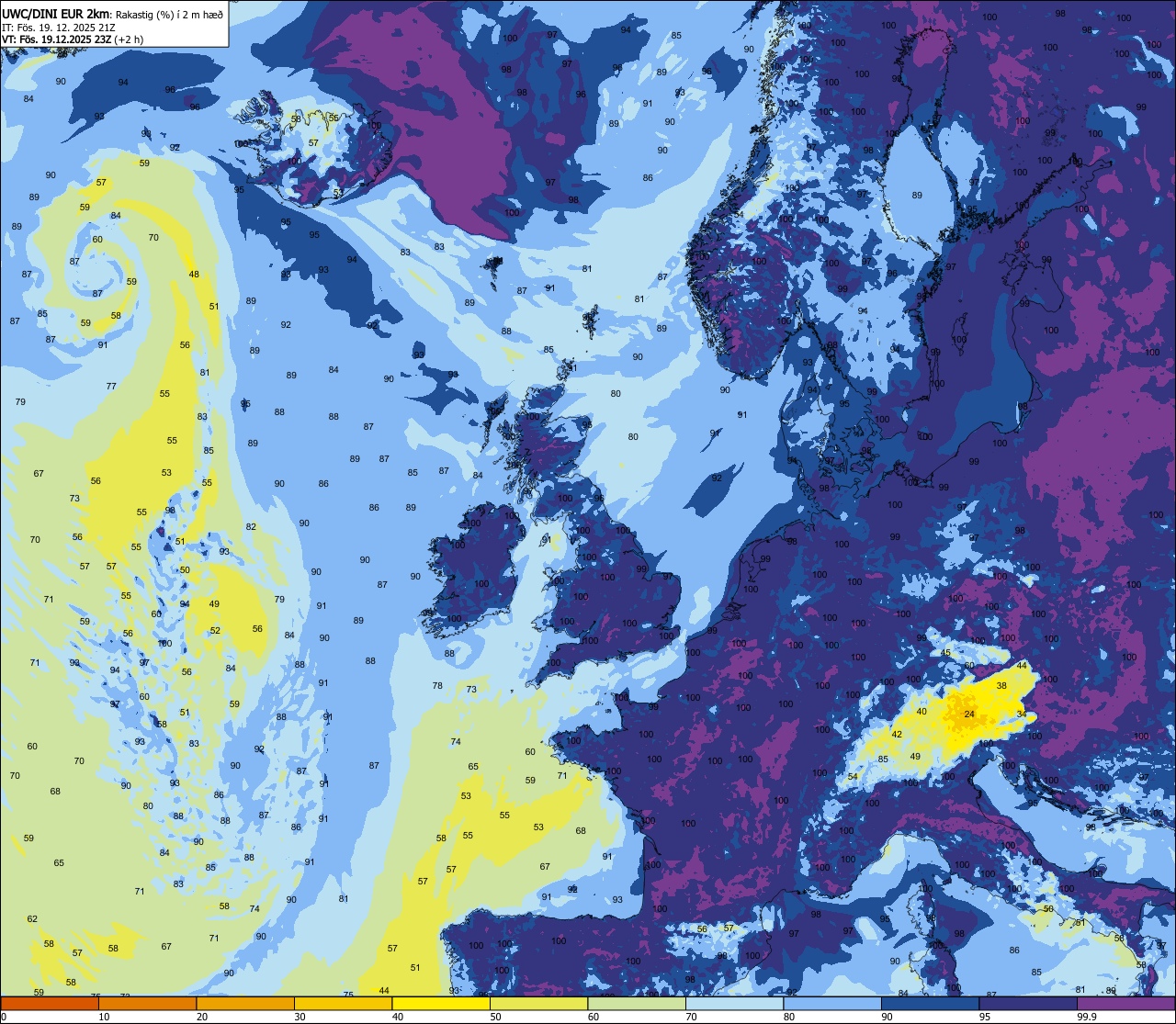Click the legend tick label '10'

104,1017
